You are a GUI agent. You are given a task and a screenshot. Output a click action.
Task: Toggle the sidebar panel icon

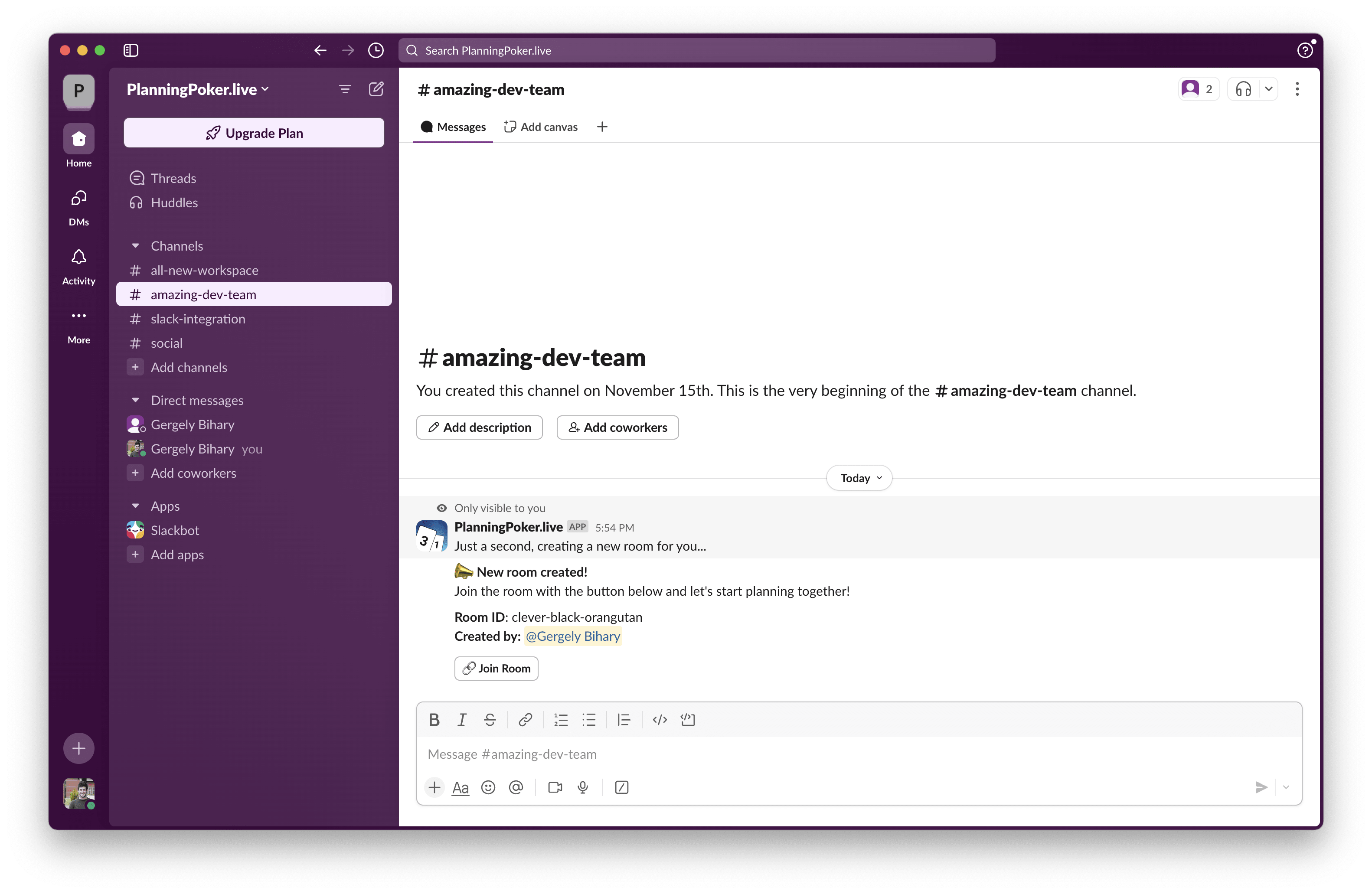click(131, 50)
